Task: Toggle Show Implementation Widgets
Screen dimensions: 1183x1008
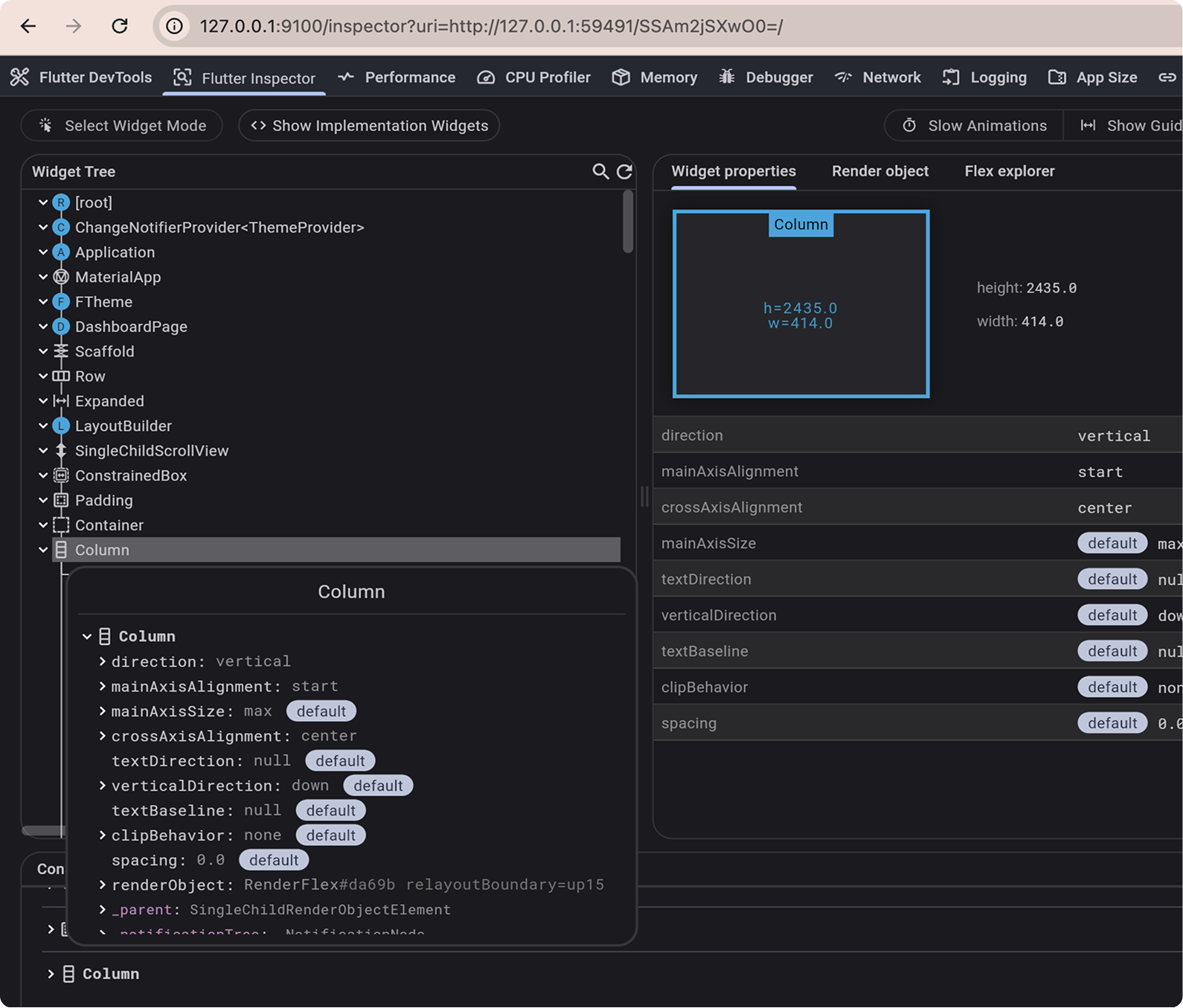Action: (x=369, y=126)
